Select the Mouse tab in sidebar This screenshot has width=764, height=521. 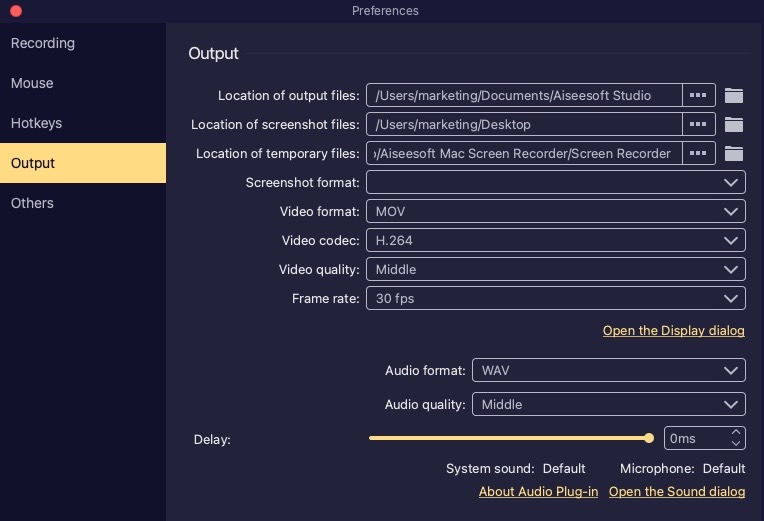pyautogui.click(x=32, y=84)
